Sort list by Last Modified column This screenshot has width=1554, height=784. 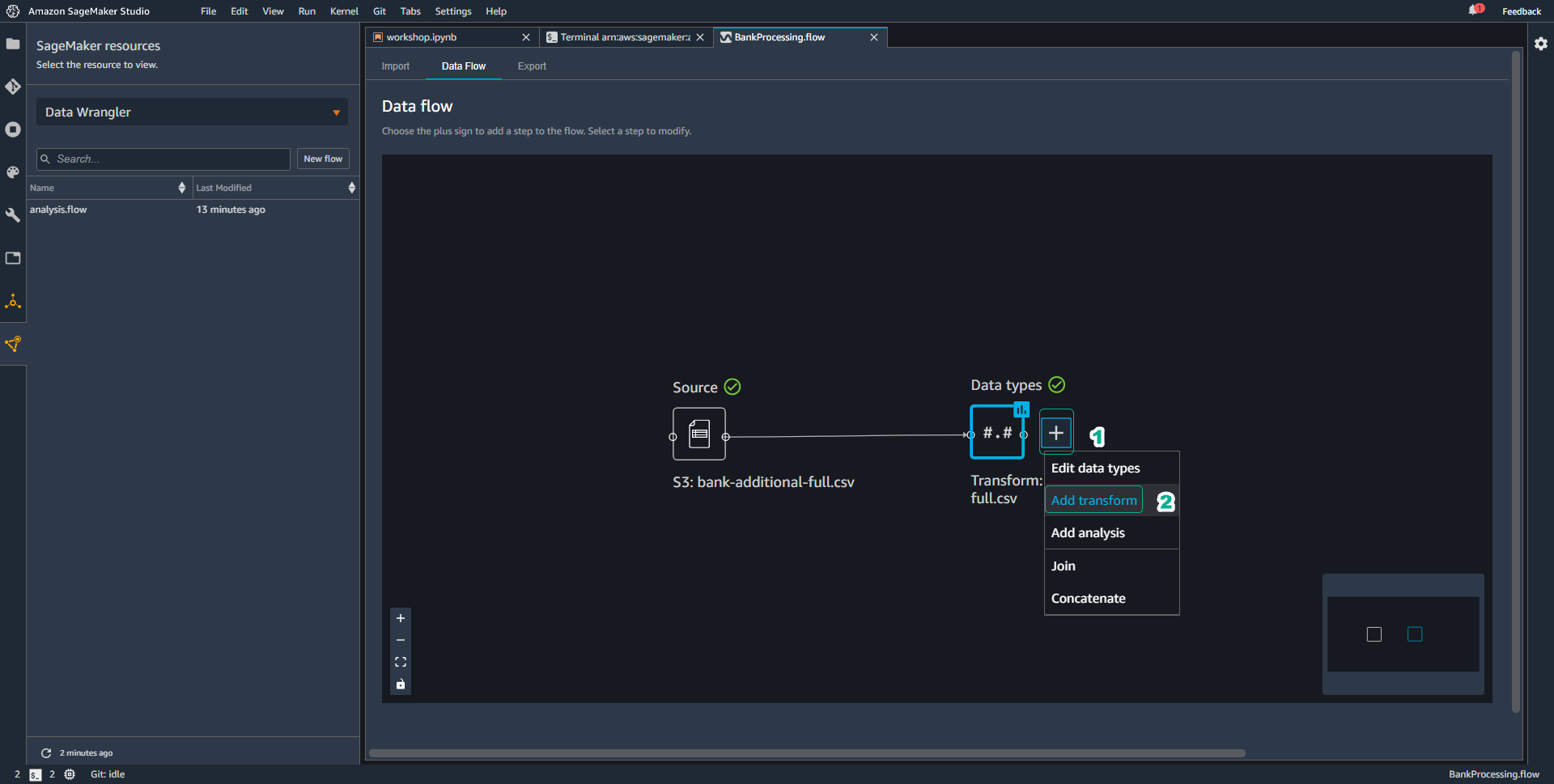coord(275,188)
